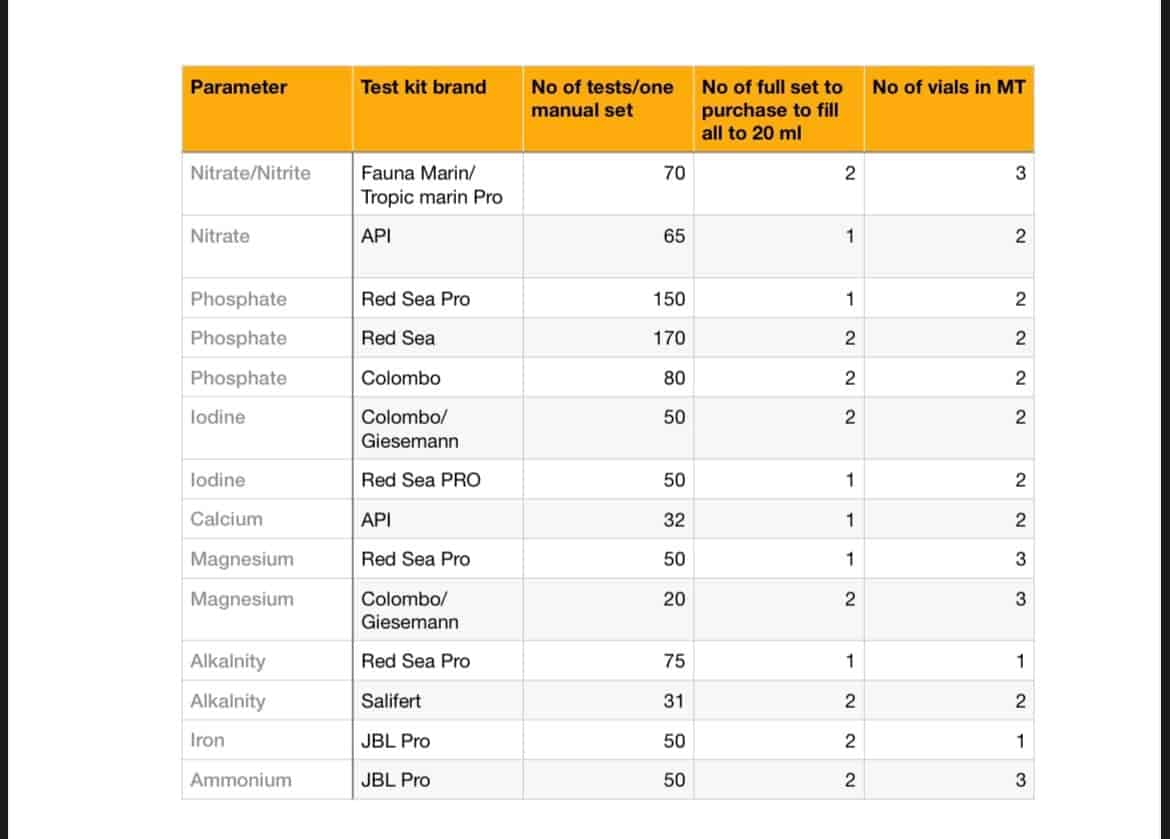The width and height of the screenshot is (1170, 839).
Task: Click the No of tests/one manual set header
Action: click(x=602, y=99)
